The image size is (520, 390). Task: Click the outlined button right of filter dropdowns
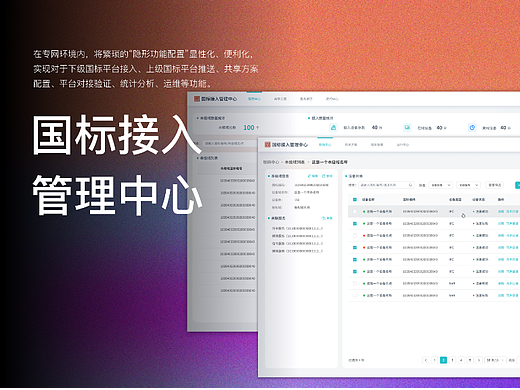point(495,185)
